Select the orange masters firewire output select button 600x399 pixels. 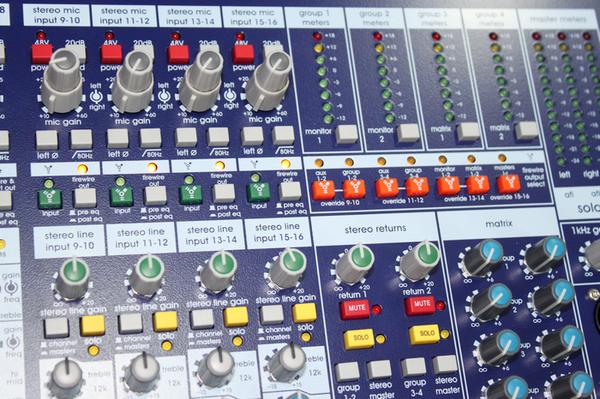click(x=508, y=184)
